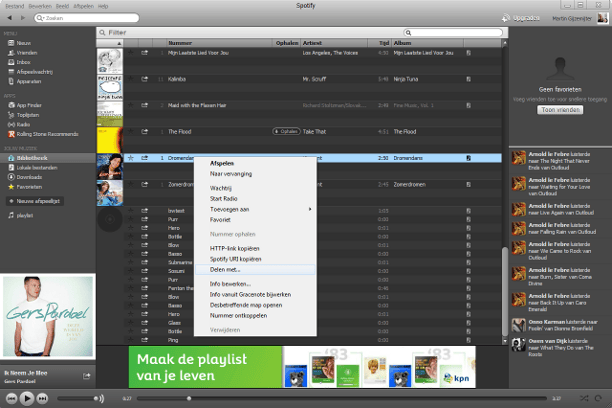Star the selected Dromendans track
Screen dimensions: 612x408
click(x=131, y=158)
